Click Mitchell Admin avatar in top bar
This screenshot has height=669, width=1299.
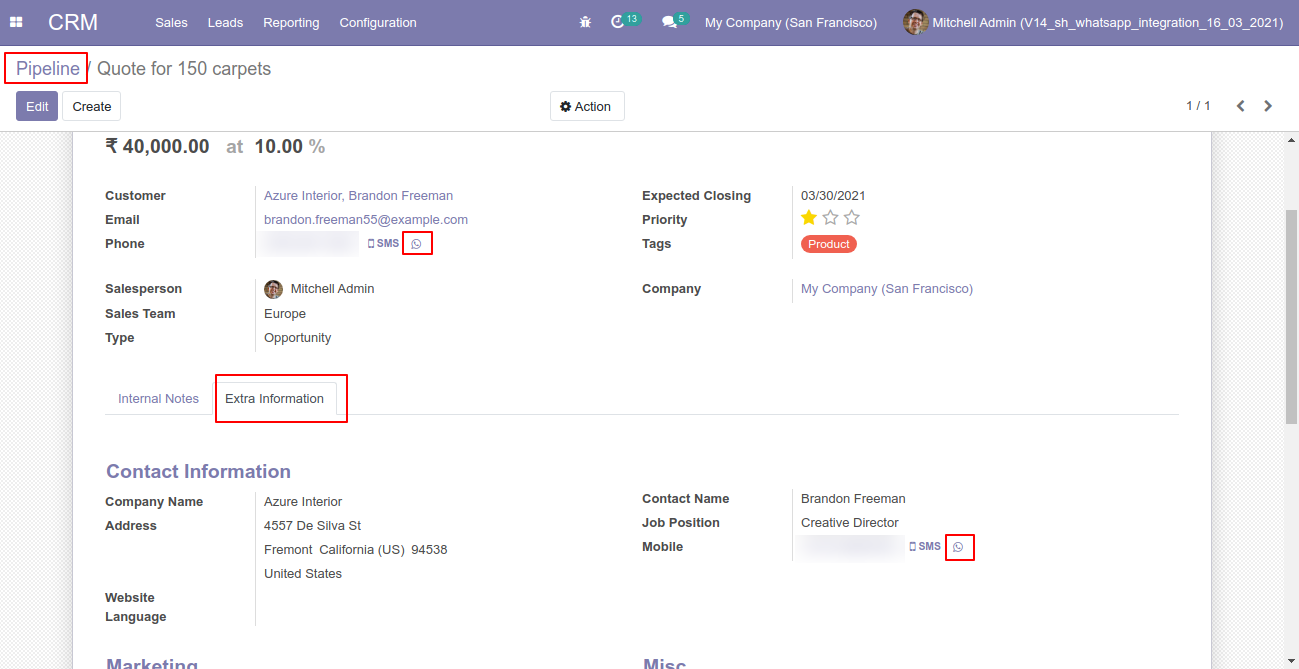point(915,22)
